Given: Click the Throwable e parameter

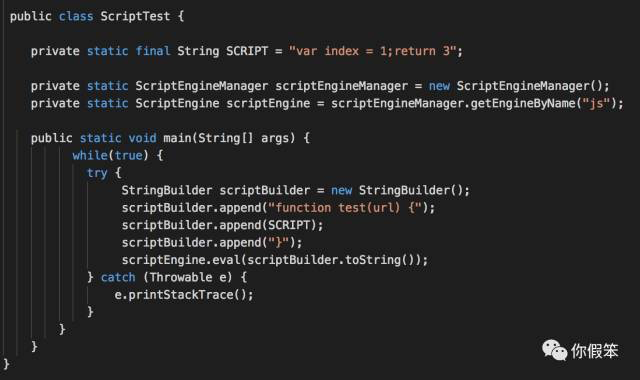Looking at the screenshot, I should [188, 278].
